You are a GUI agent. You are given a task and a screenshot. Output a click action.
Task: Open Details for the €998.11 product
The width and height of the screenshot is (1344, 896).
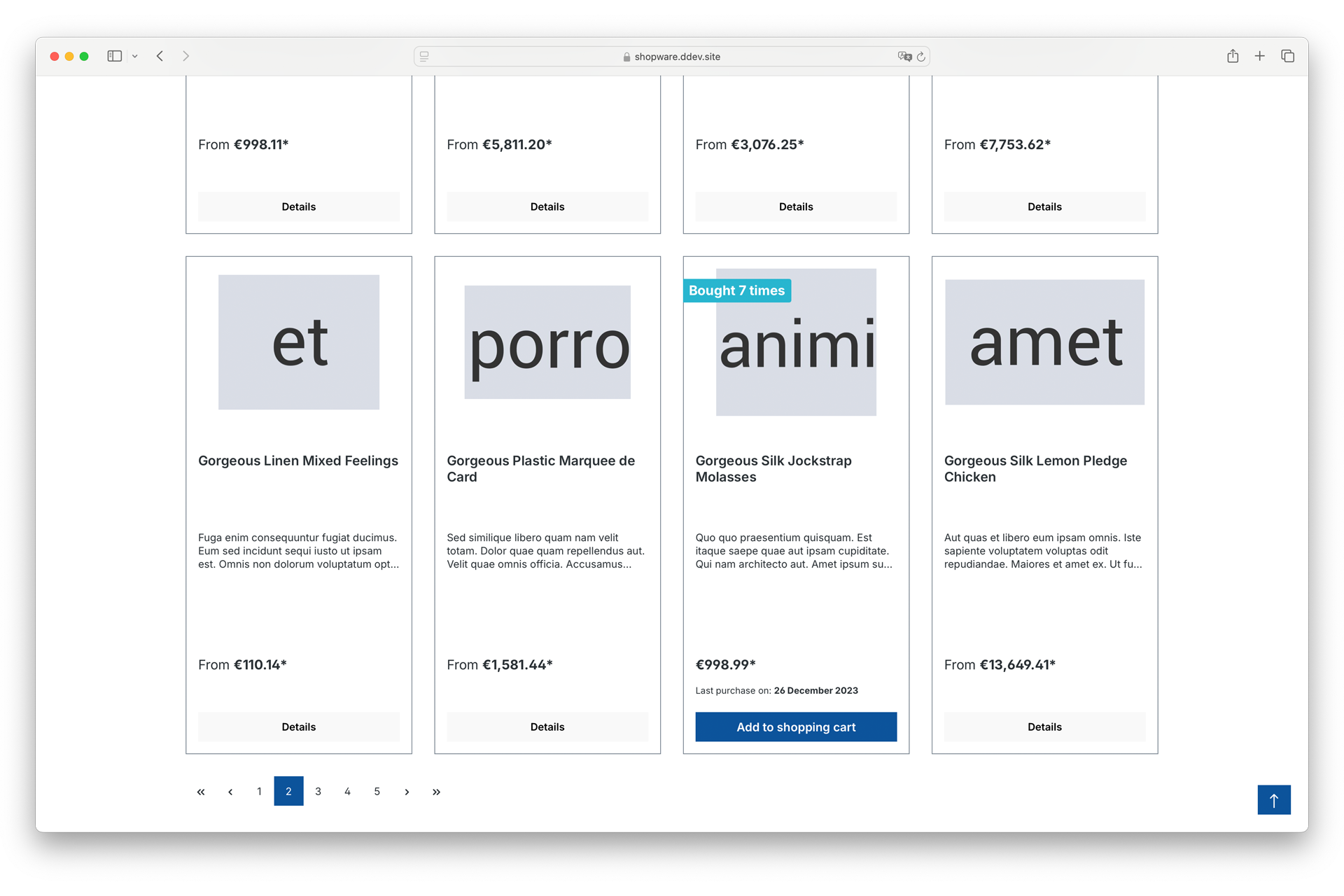(299, 206)
